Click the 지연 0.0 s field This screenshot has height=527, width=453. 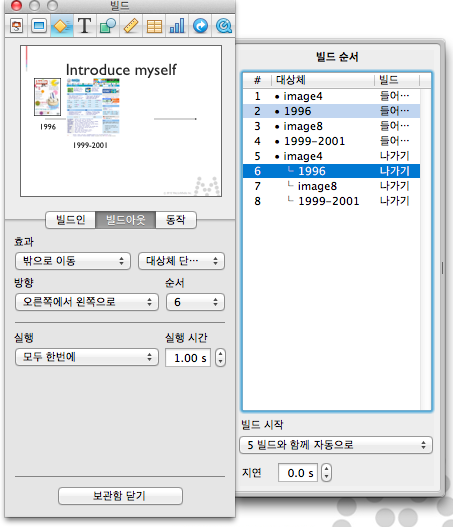tap(298, 473)
